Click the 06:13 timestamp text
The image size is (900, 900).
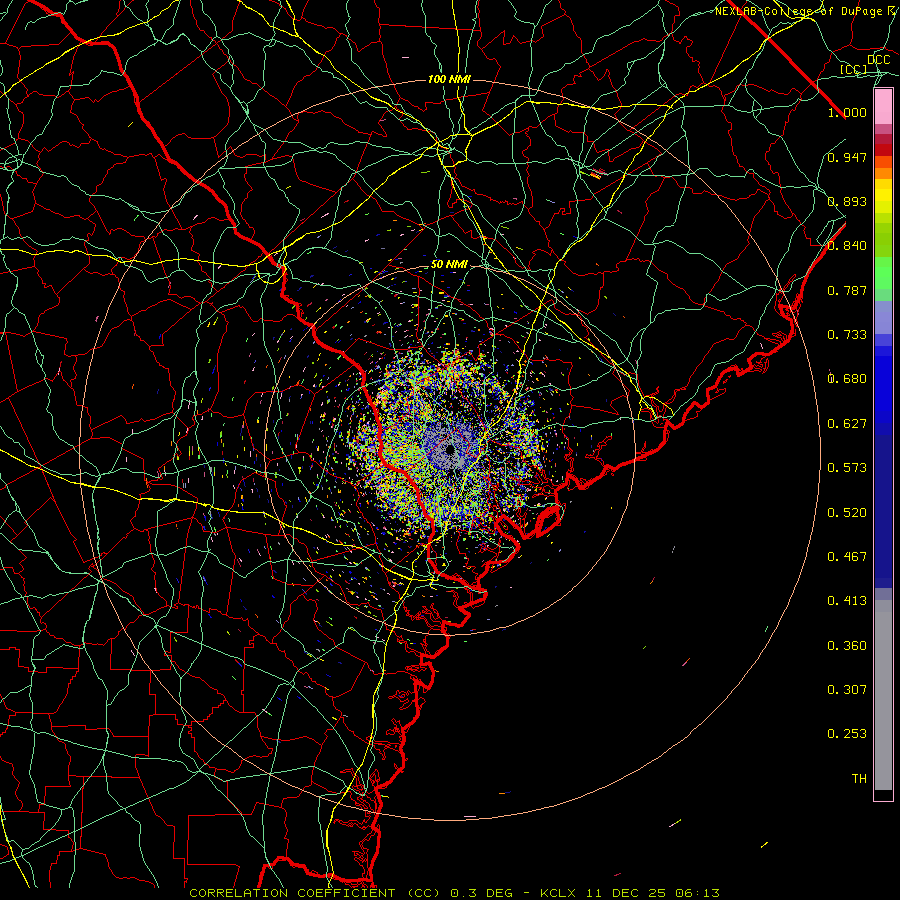(696, 893)
